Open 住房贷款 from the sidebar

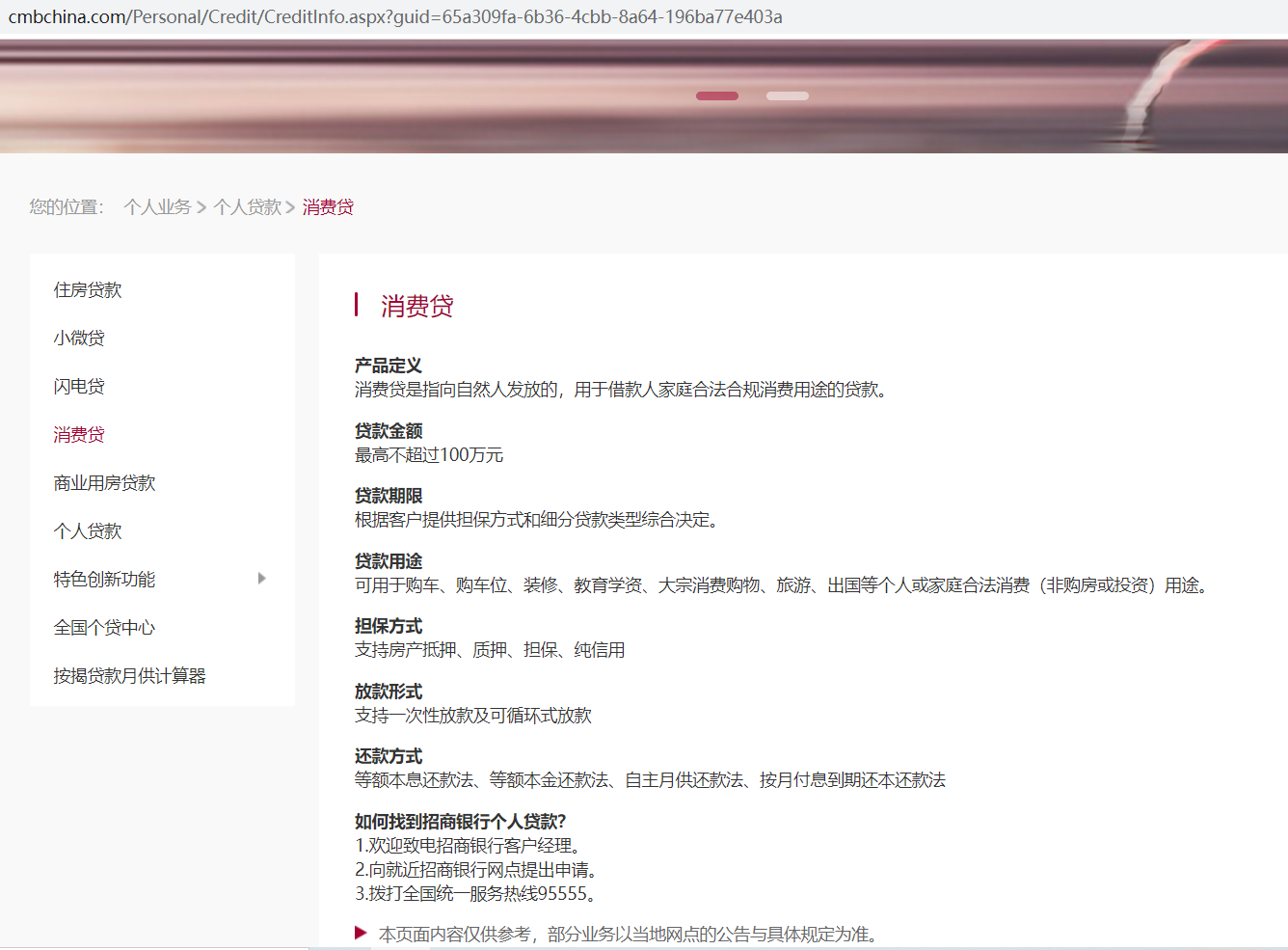[x=87, y=289]
